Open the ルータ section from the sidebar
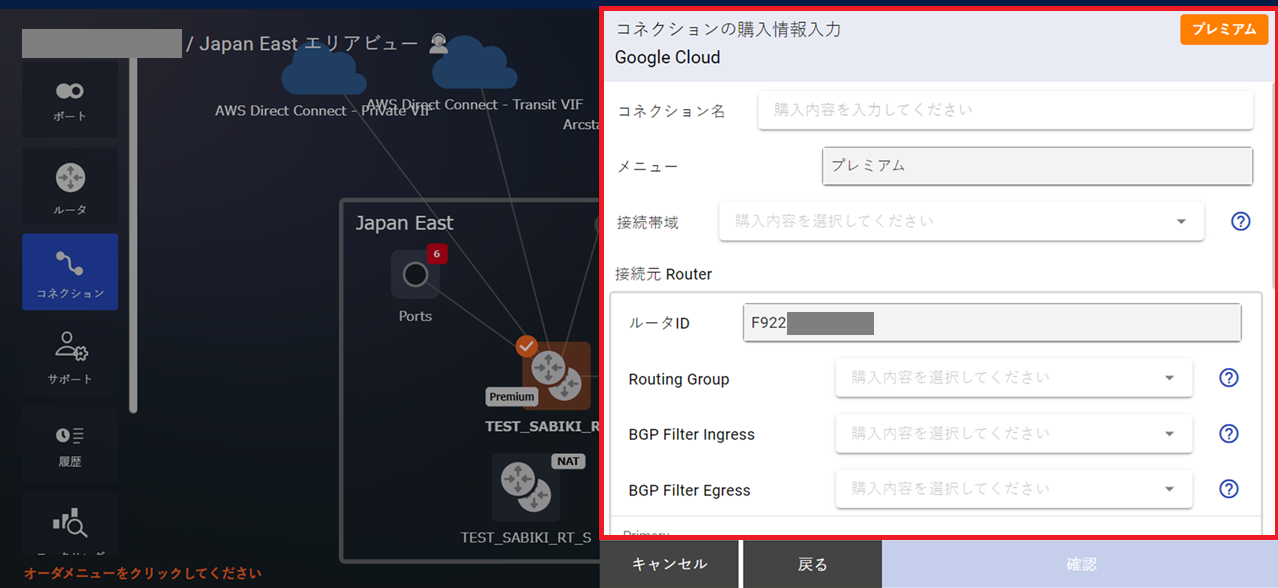 point(70,186)
